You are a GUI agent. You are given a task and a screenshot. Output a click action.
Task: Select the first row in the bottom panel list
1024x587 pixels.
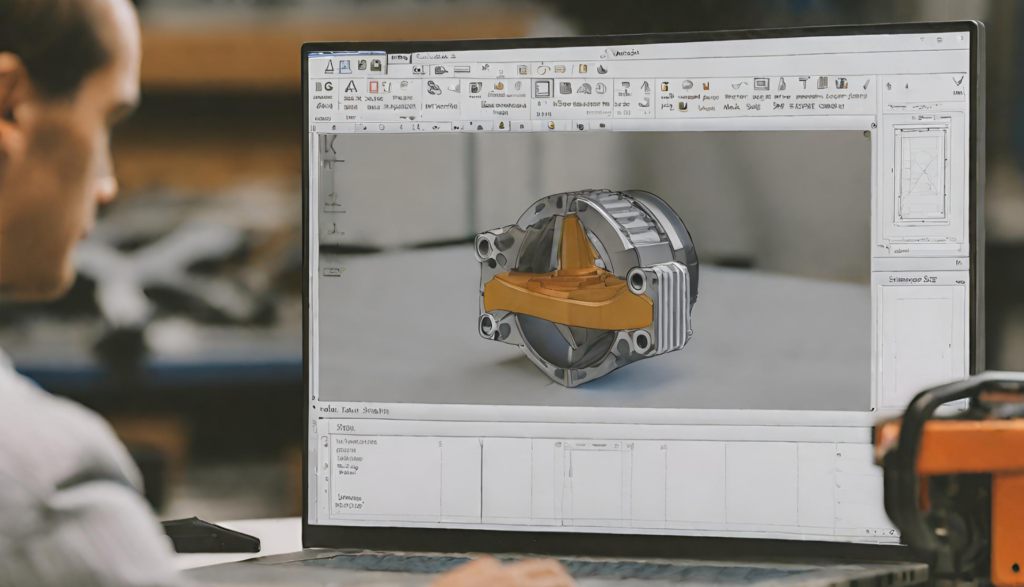[356, 442]
